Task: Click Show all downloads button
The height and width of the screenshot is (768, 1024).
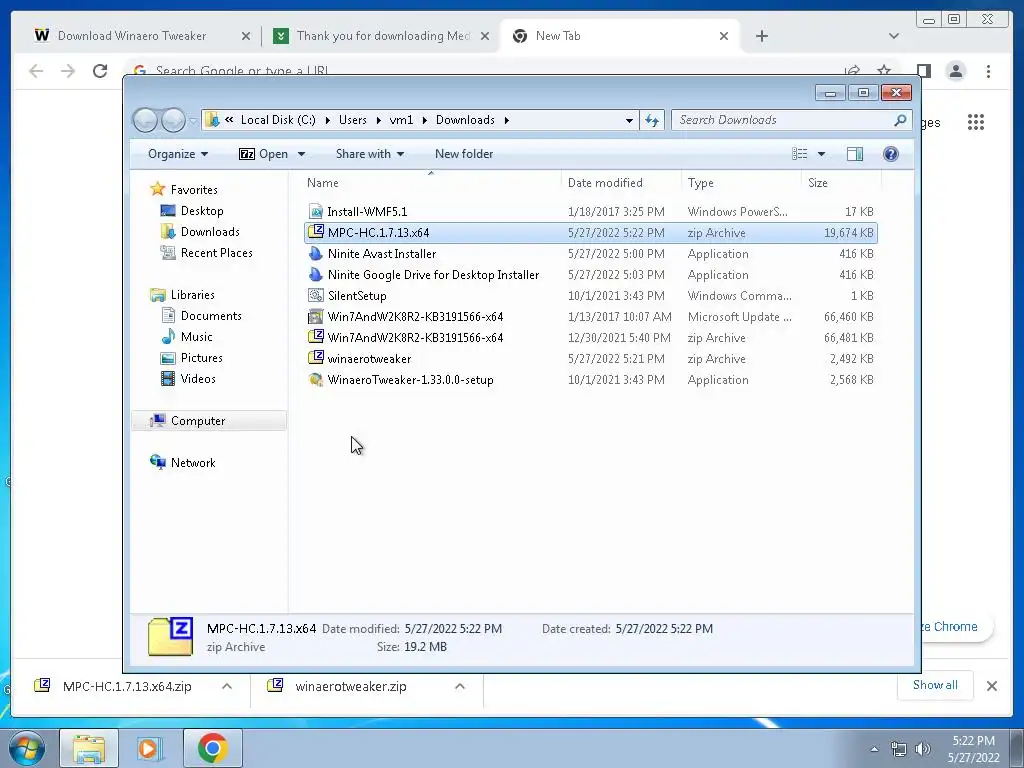Action: point(935,685)
